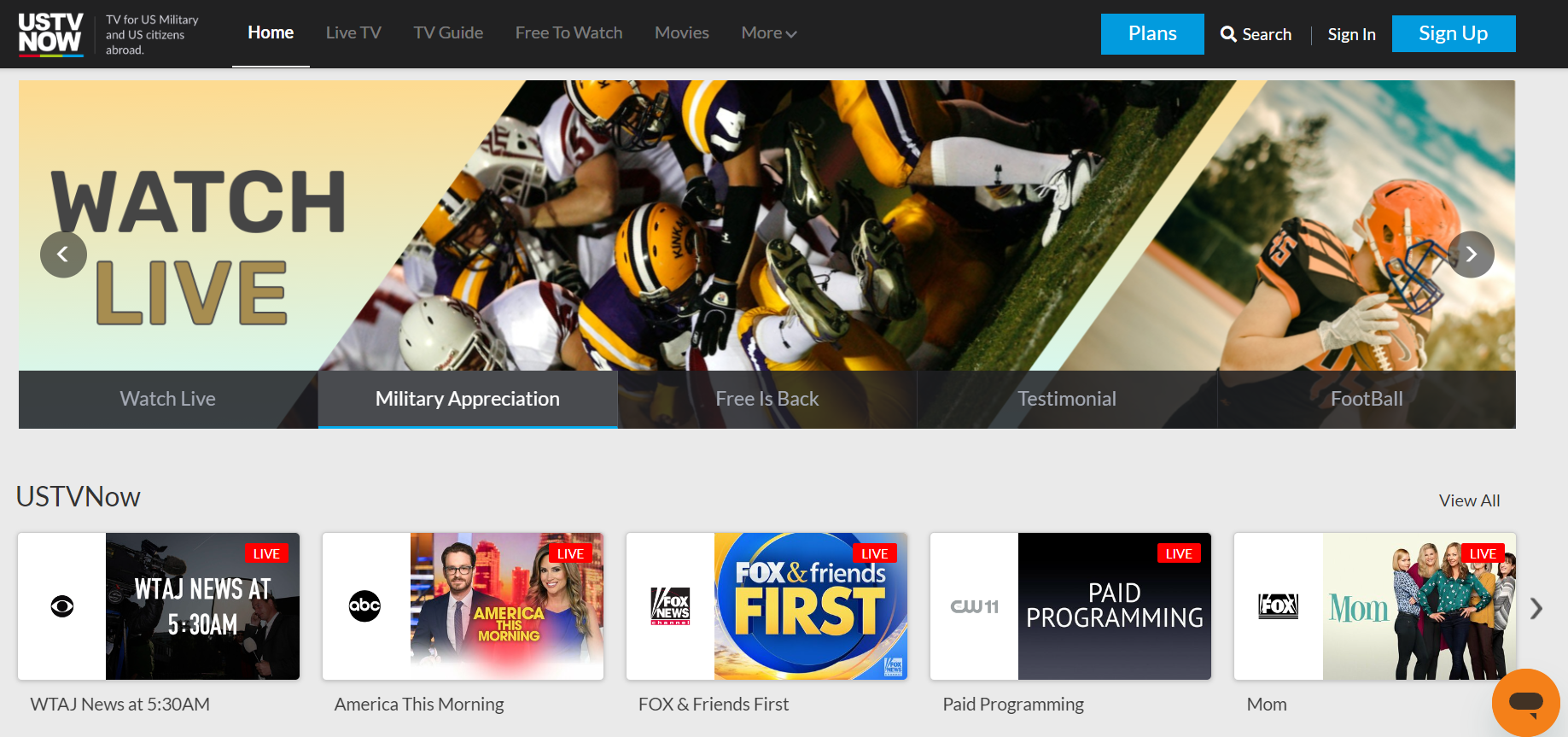
Task: Click the Mom title text
Action: pyautogui.click(x=1267, y=705)
